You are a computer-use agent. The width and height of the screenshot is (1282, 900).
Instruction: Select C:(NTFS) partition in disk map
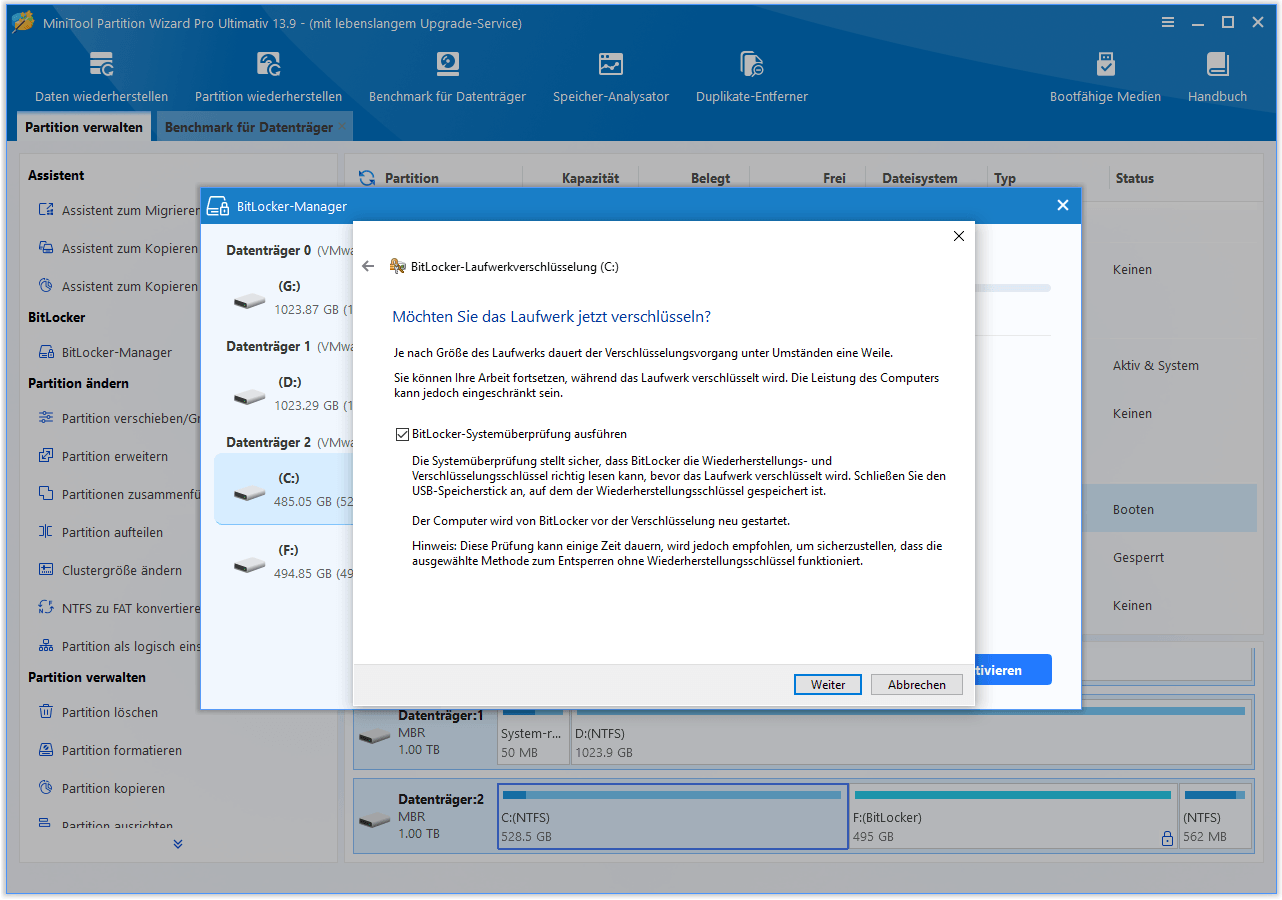pos(673,817)
